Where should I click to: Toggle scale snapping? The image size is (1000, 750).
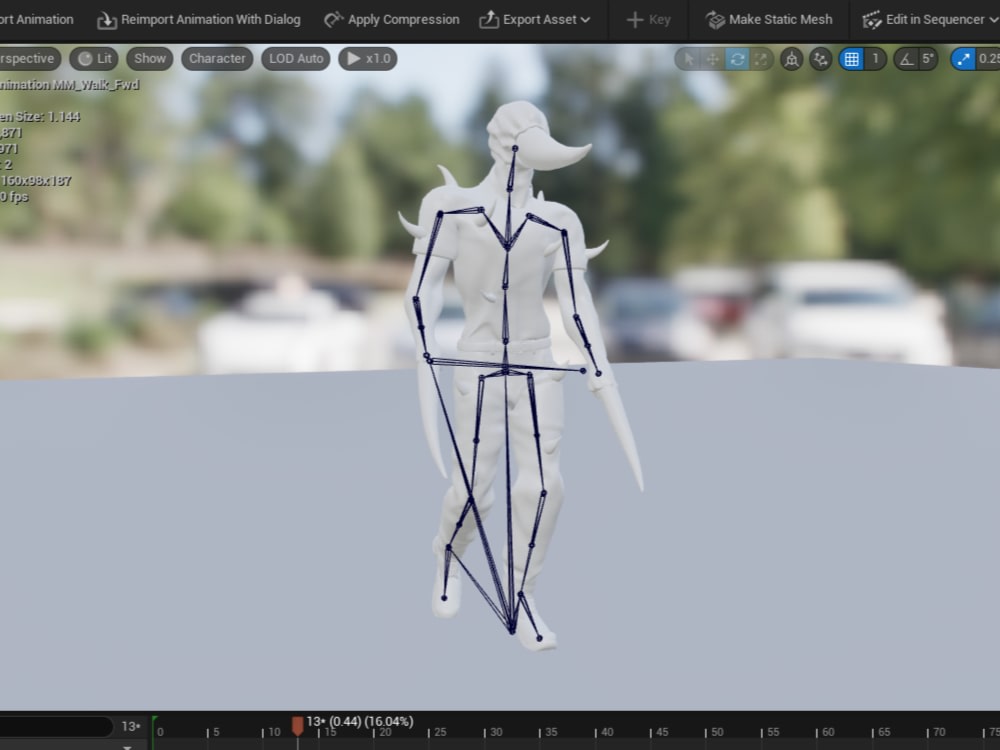click(x=963, y=59)
